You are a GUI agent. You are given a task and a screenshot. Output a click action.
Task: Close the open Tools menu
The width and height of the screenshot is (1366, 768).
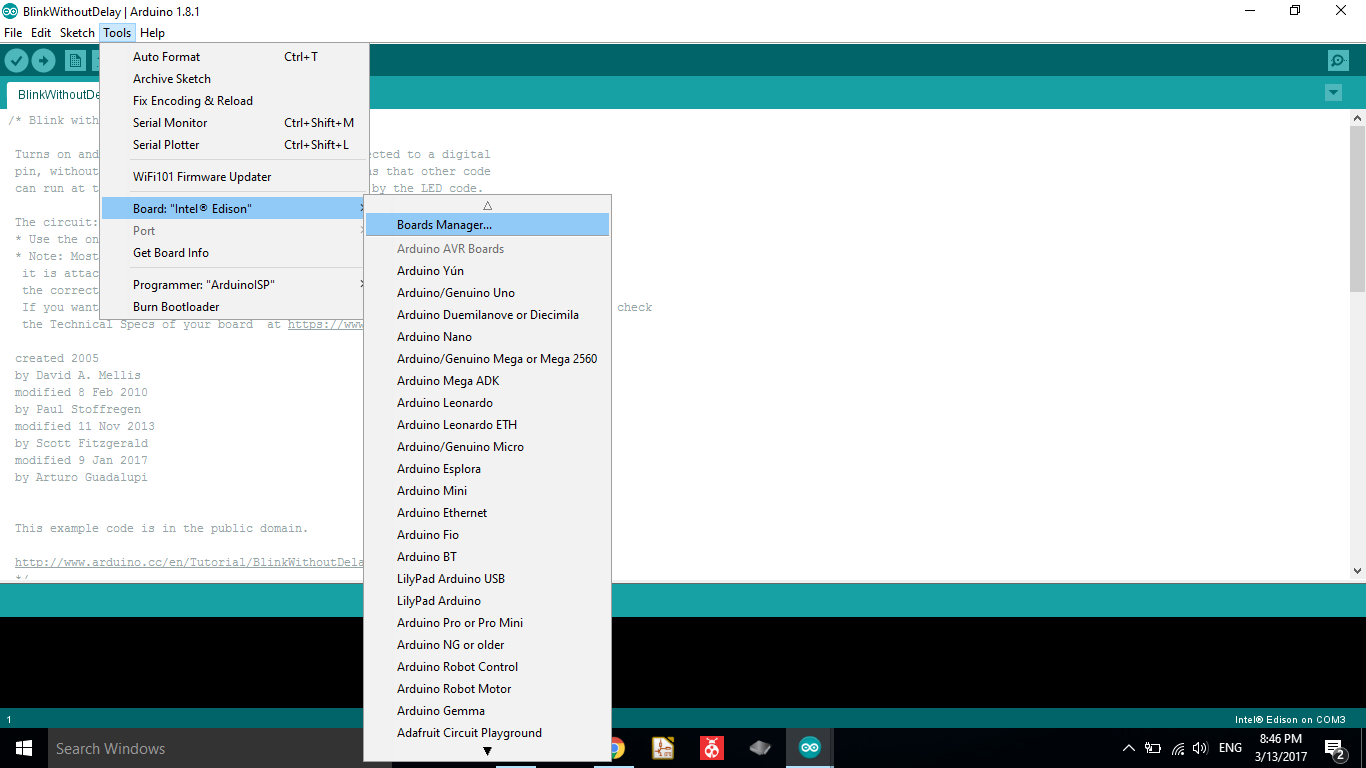click(x=117, y=33)
